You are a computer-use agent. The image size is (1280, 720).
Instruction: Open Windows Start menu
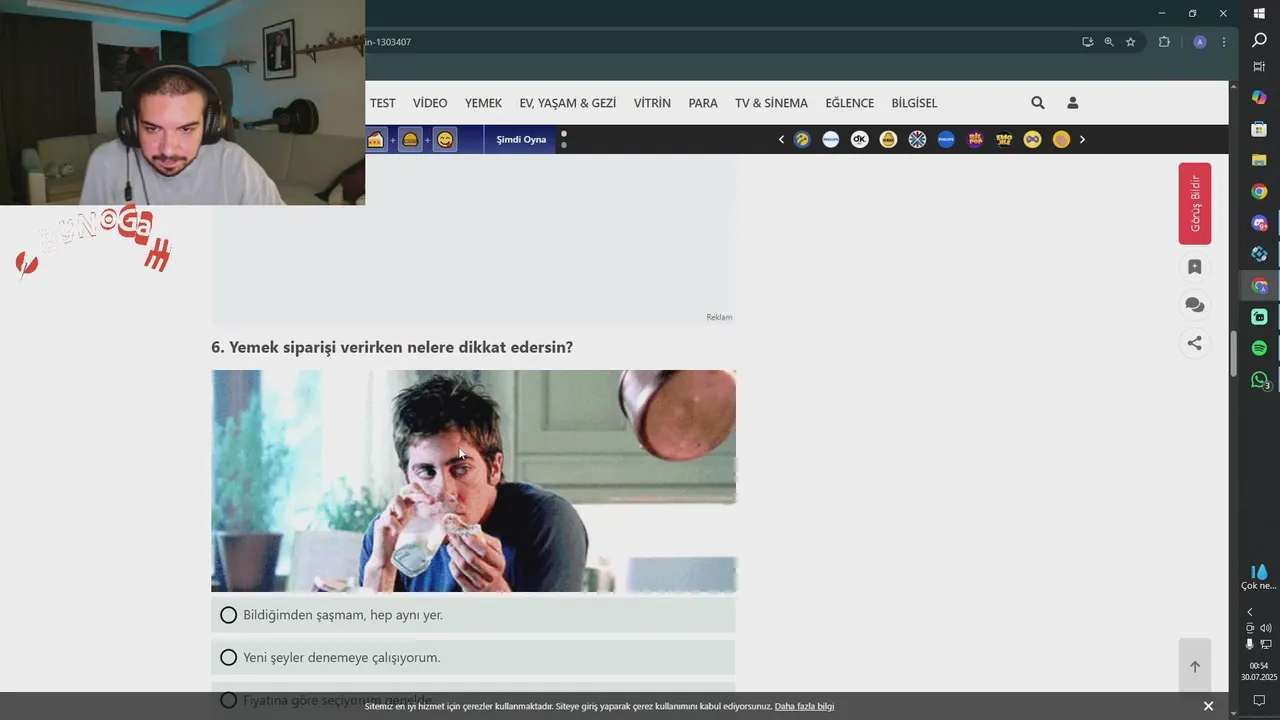[1259, 13]
